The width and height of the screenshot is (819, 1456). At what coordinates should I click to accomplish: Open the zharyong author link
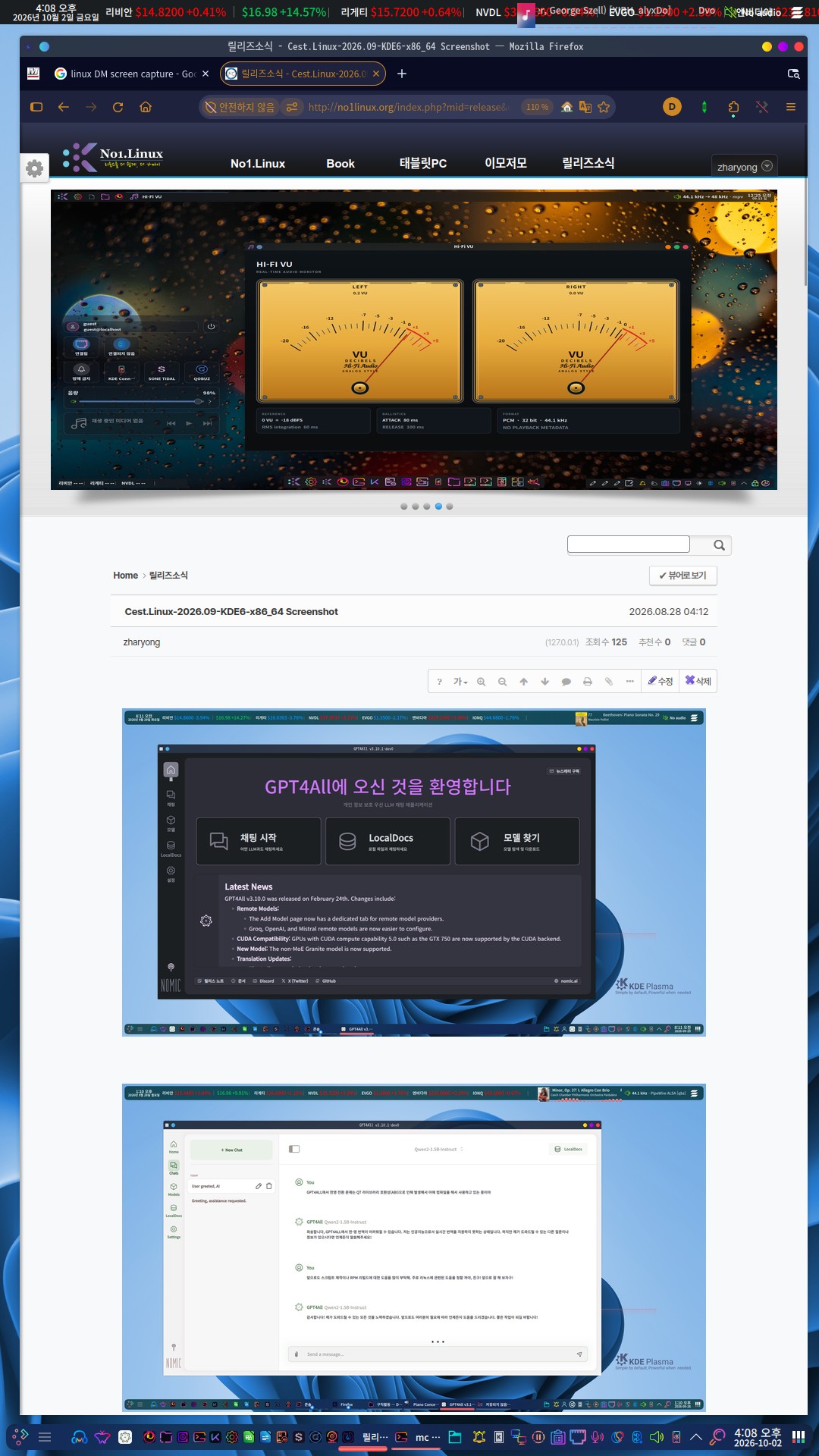(x=142, y=642)
